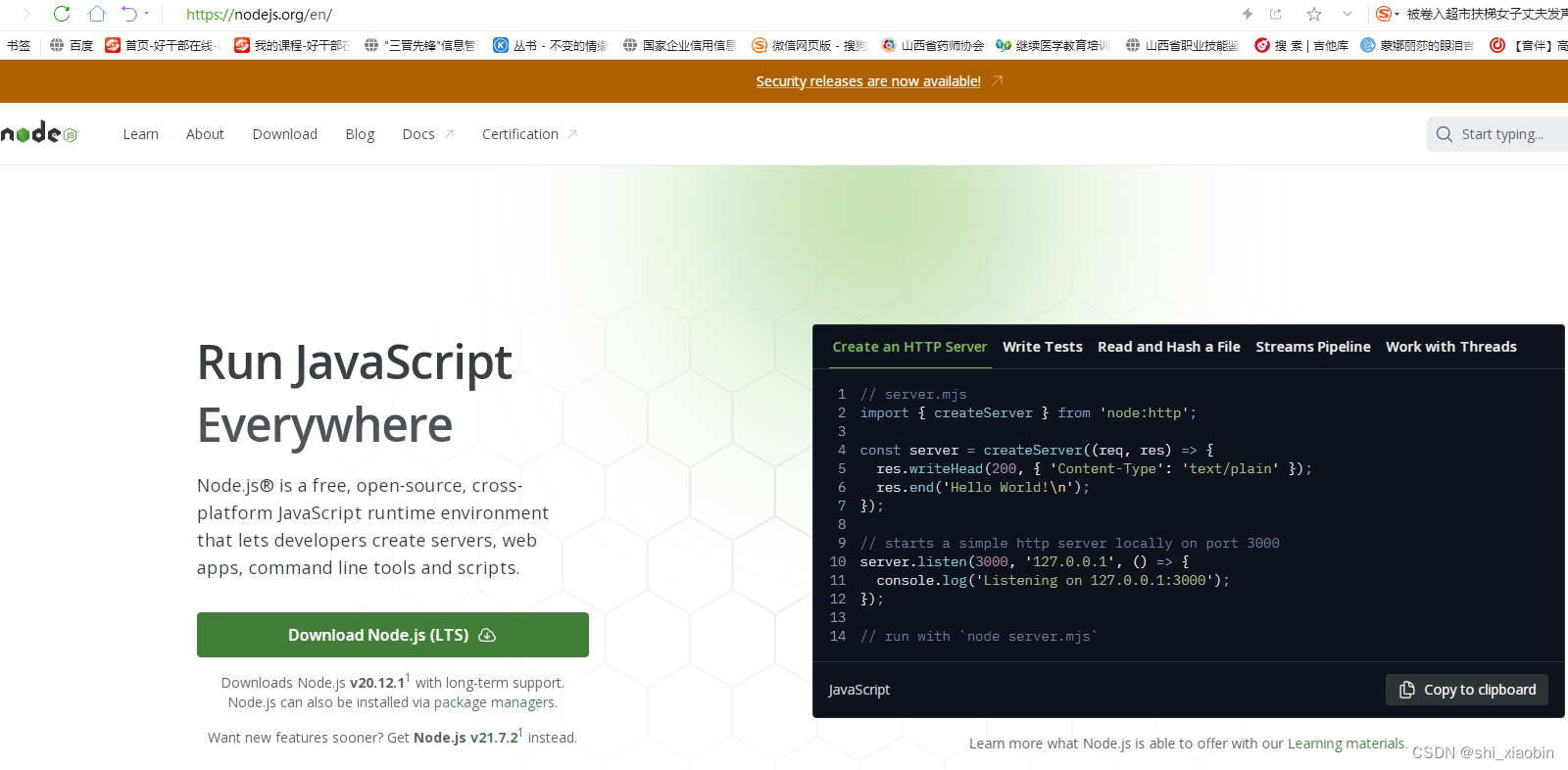
Task: Open the Blog nav item
Action: tap(360, 134)
